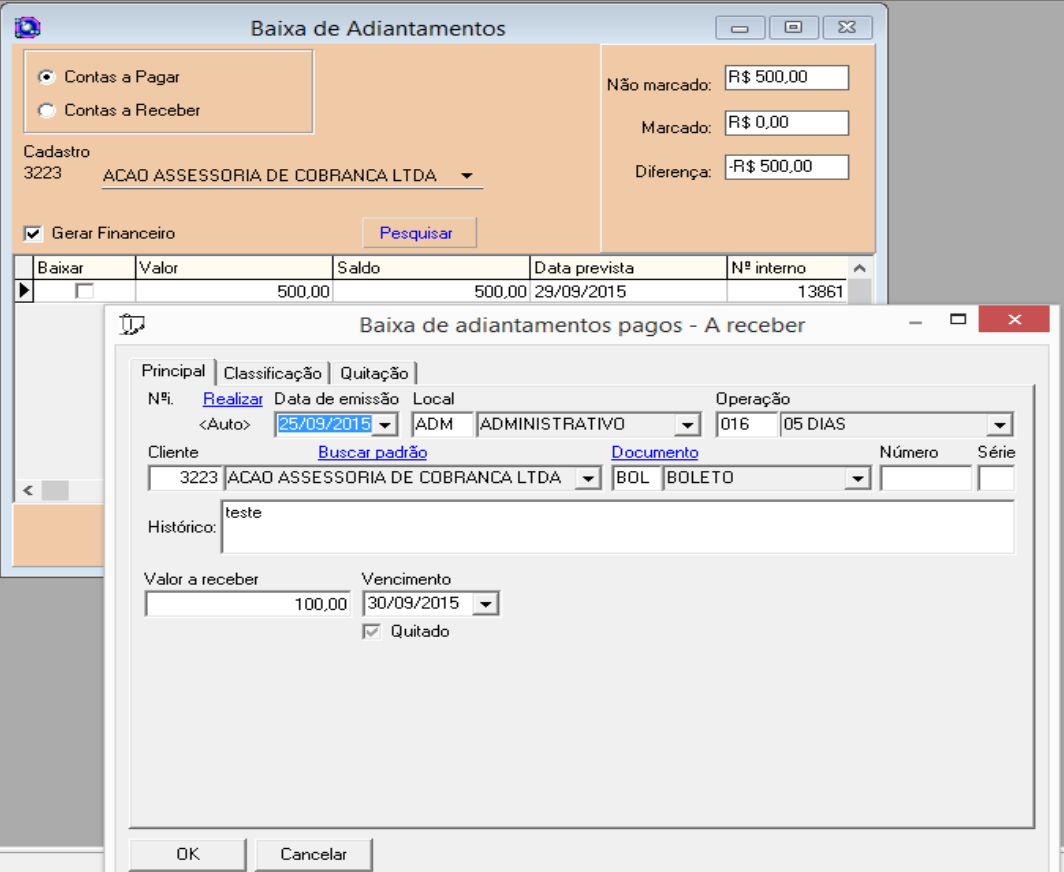Click the app icon in Baixa de Adiantamentos title bar
The height and width of the screenshot is (872, 1064).
point(27,28)
